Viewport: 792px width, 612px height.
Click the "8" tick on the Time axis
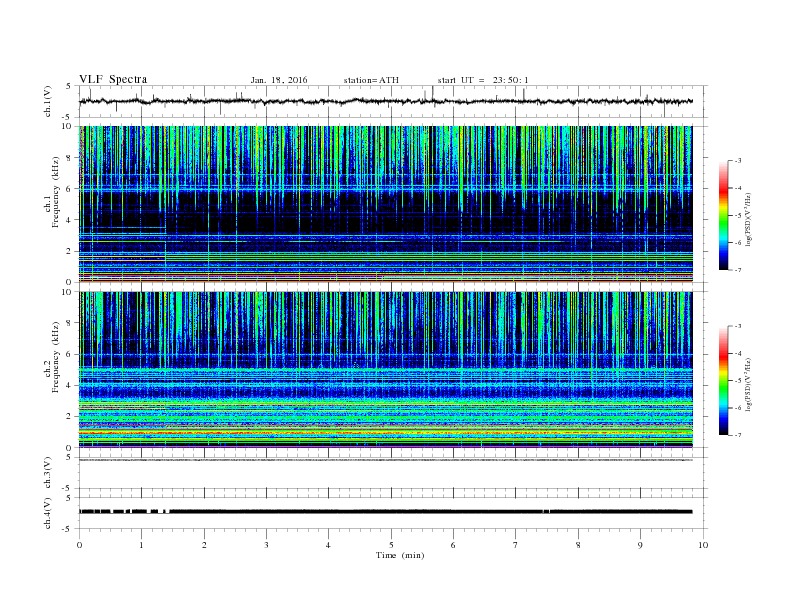(x=578, y=545)
